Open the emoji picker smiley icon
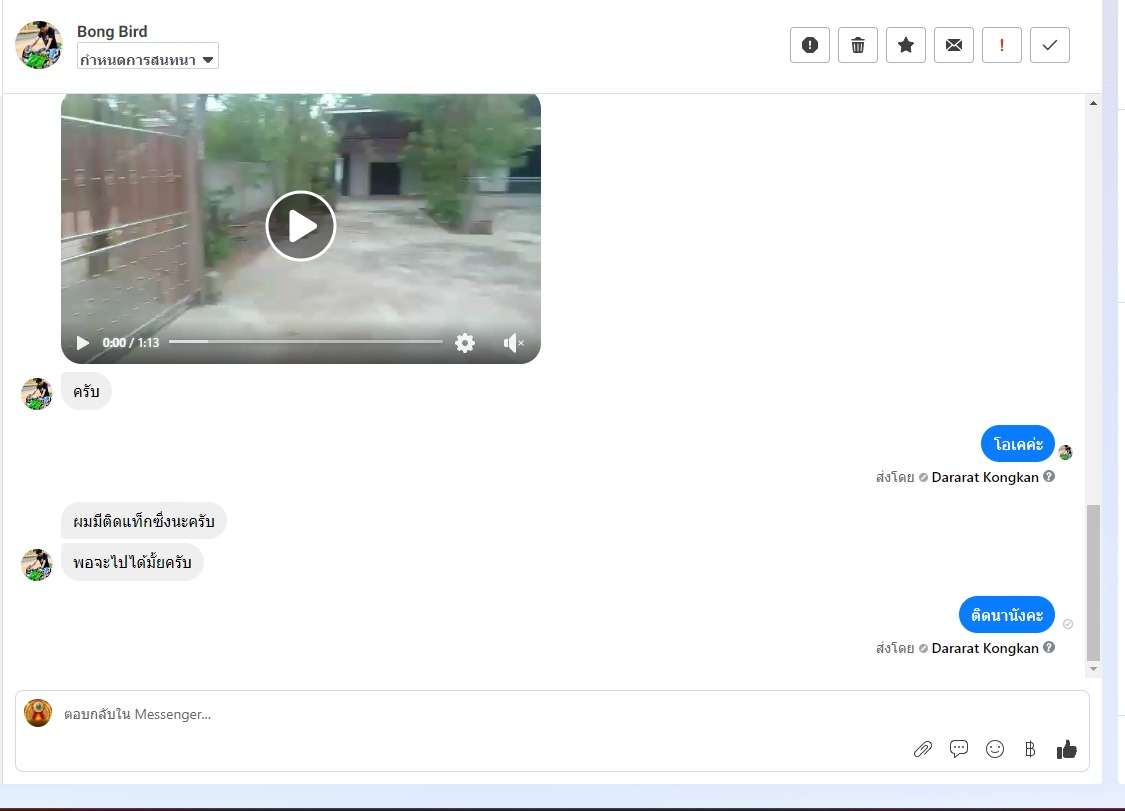Viewport: 1125px width, 811px height. [995, 749]
